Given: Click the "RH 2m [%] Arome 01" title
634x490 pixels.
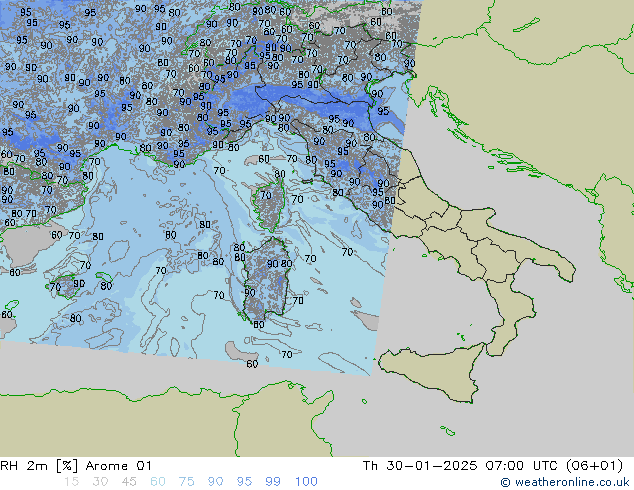Looking at the screenshot, I should pyautogui.click(x=76, y=466).
